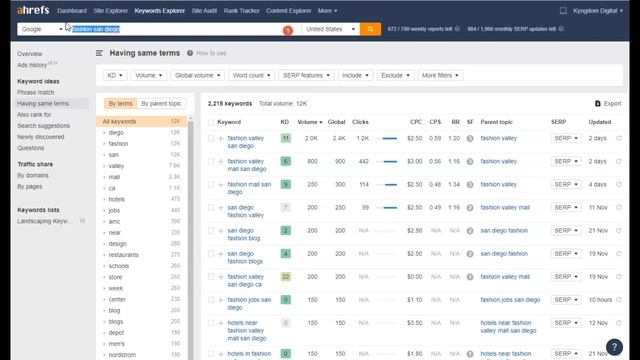Open the notifications icon beside Kyngdom Digital
640x360 pixels.
563,11
